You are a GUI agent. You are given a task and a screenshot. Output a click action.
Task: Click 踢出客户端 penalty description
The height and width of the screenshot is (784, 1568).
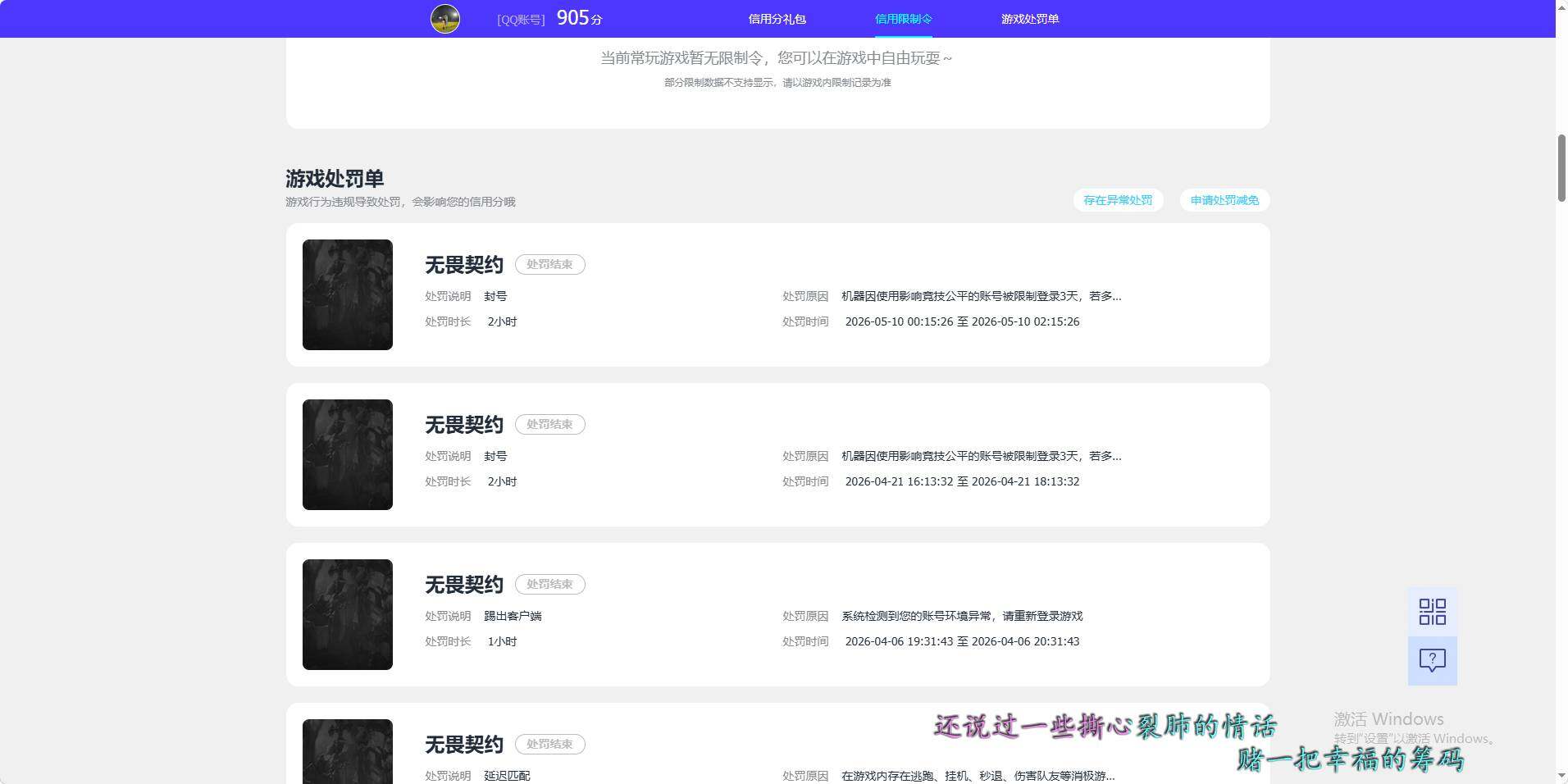click(513, 616)
